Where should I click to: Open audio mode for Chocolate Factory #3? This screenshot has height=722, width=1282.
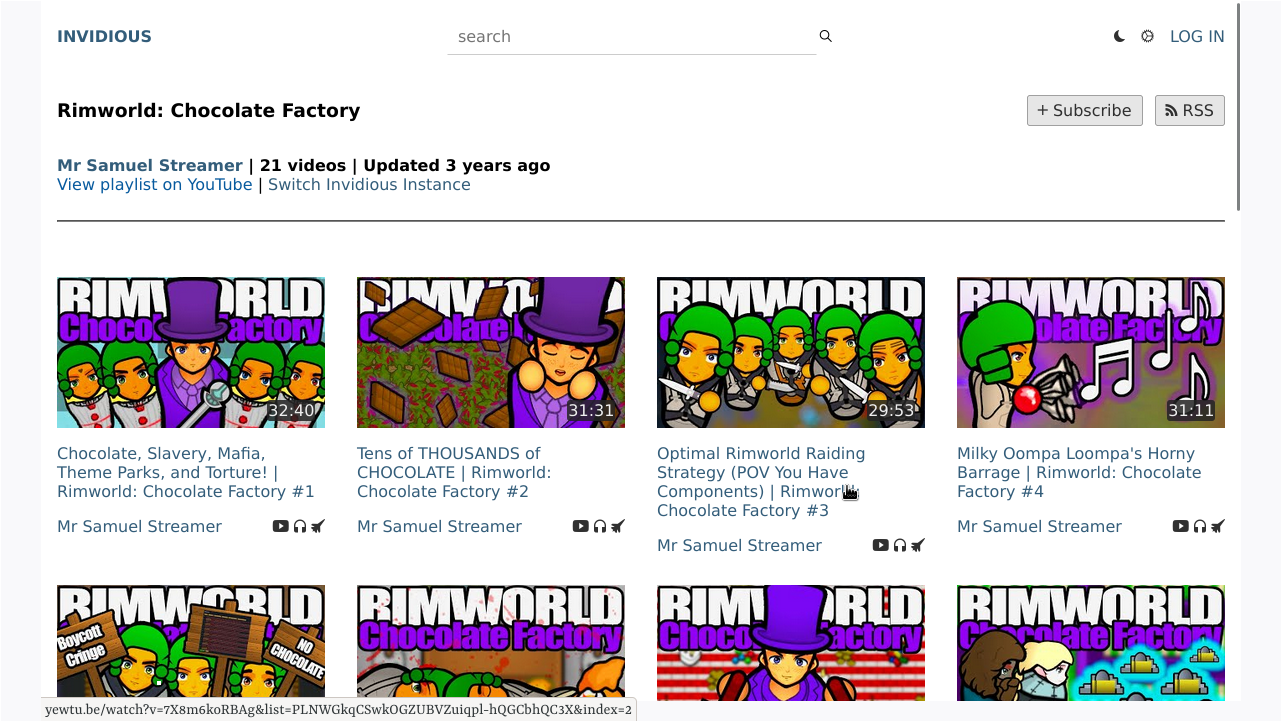[900, 545]
